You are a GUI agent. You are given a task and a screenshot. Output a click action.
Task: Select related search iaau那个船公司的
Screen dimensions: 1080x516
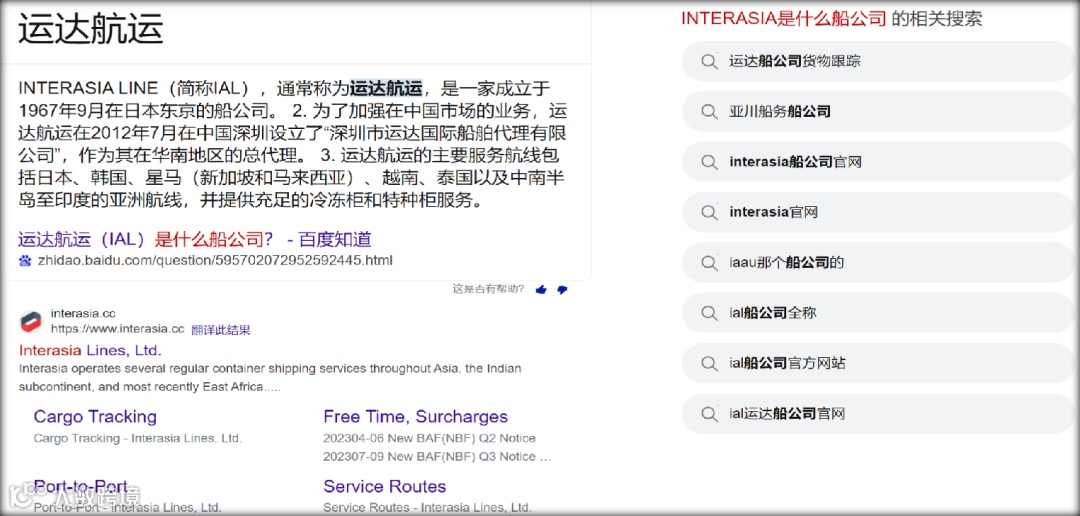point(880,262)
